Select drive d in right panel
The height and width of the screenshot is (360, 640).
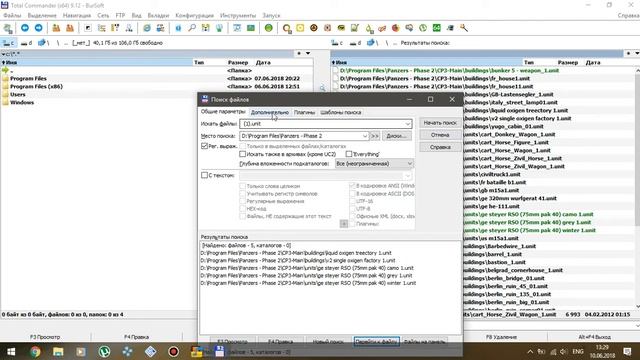click(x=356, y=43)
